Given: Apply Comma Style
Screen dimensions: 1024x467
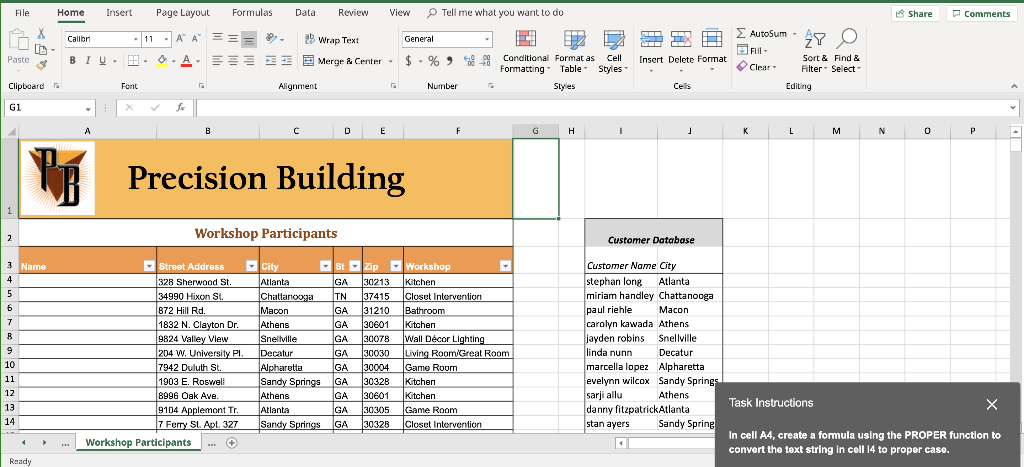Looking at the screenshot, I should (x=449, y=61).
